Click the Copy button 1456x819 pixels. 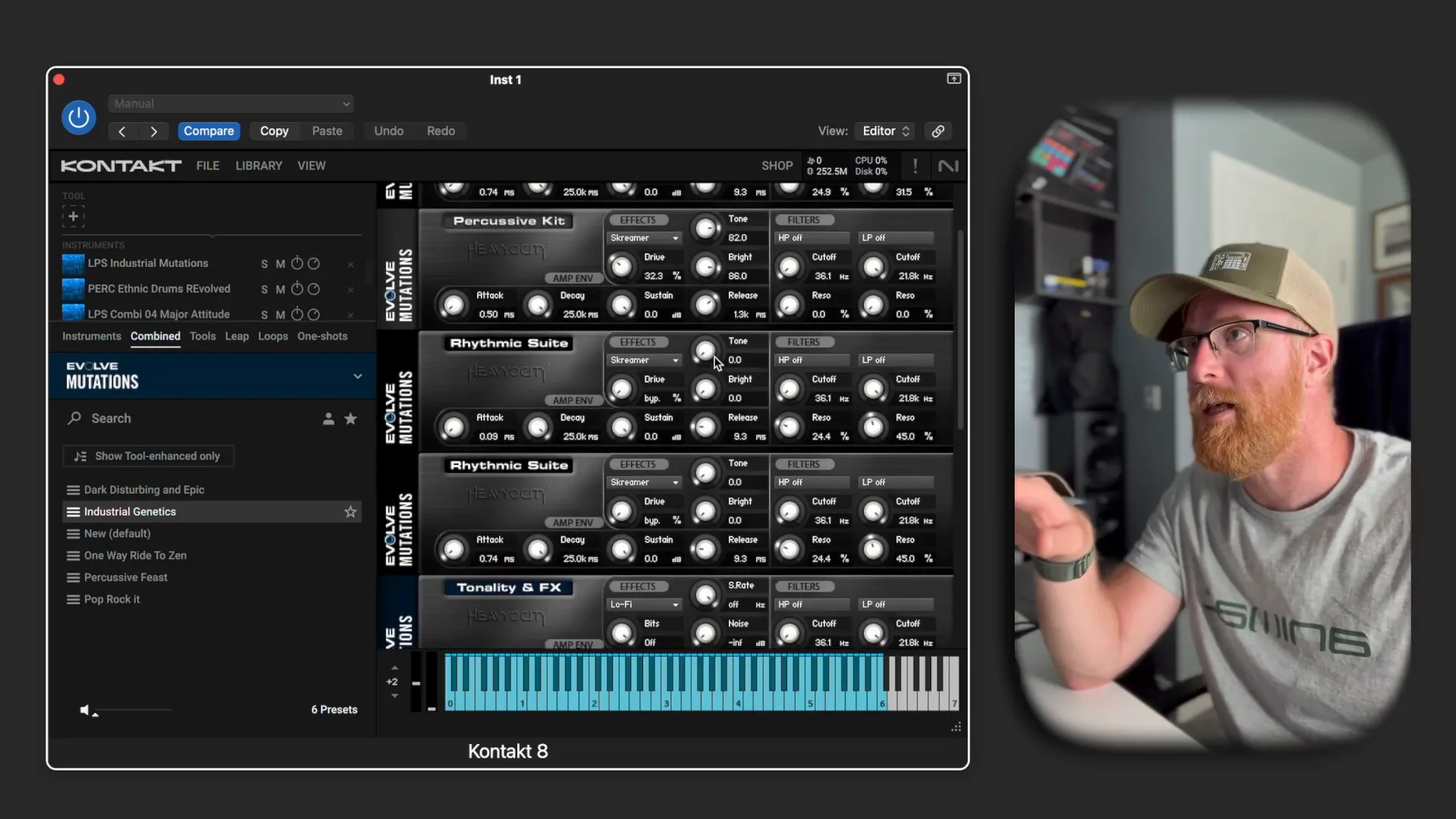click(x=274, y=131)
